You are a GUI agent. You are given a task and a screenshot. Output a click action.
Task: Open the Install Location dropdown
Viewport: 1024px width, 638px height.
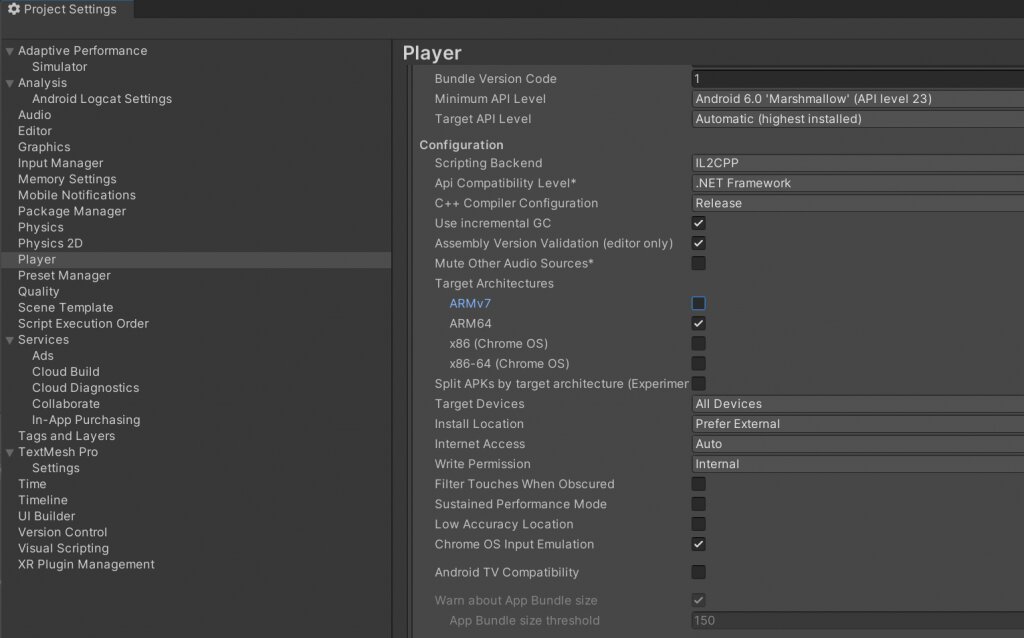(x=857, y=424)
